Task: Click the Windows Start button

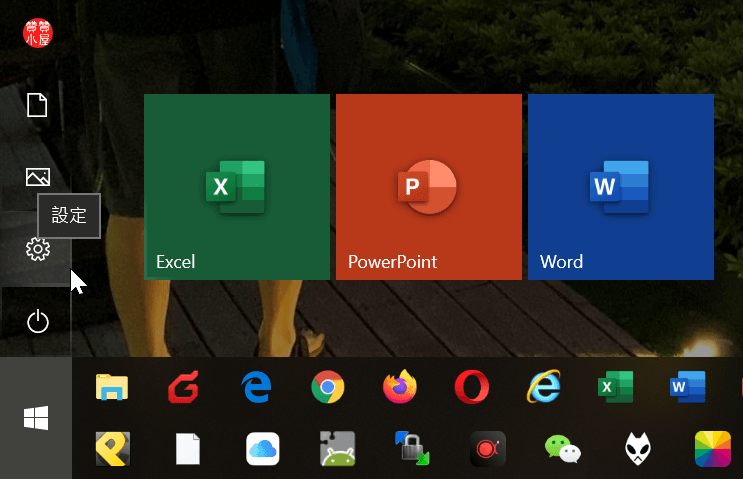Action: [x=36, y=417]
